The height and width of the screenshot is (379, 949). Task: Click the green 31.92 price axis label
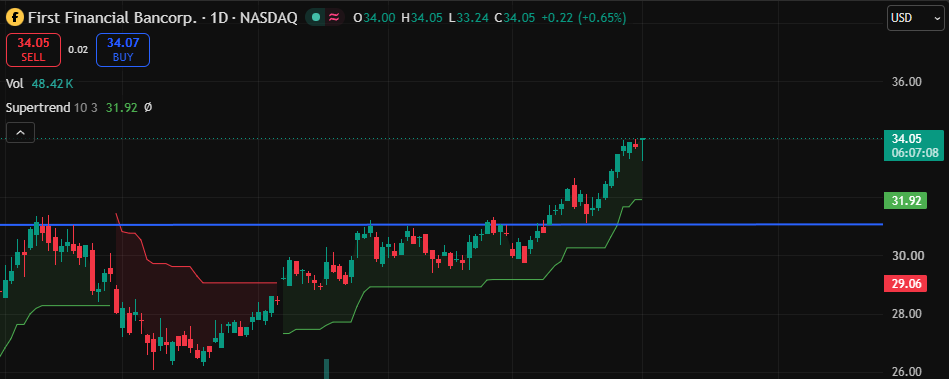coord(905,200)
